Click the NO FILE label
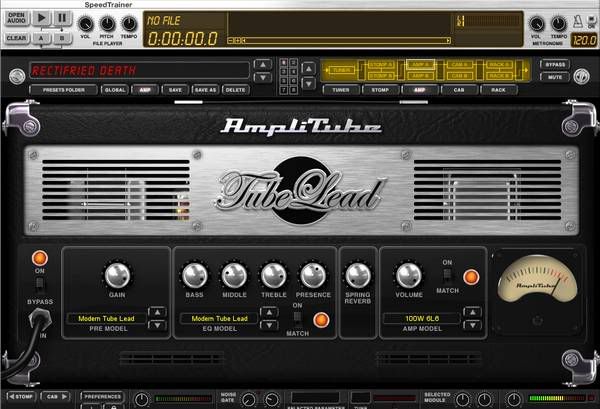The image size is (600, 409). click(x=163, y=21)
